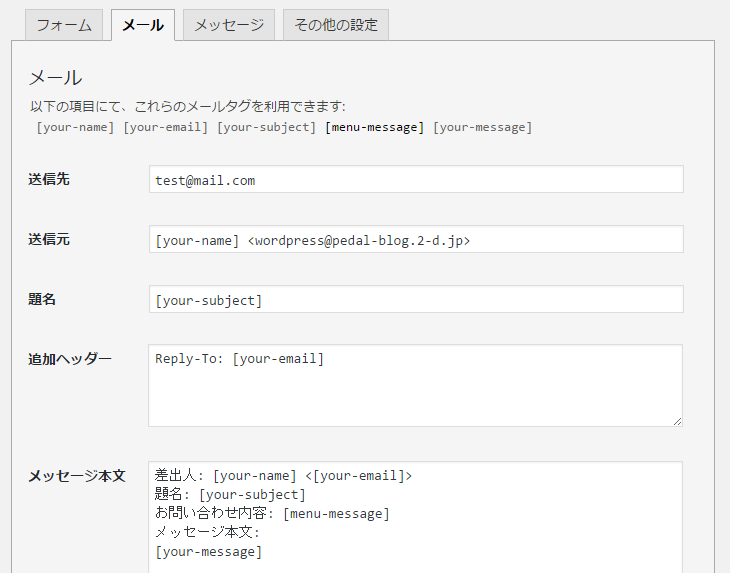The width and height of the screenshot is (730, 573).
Task: Select the [your-name] mail tag
Action: [x=75, y=127]
